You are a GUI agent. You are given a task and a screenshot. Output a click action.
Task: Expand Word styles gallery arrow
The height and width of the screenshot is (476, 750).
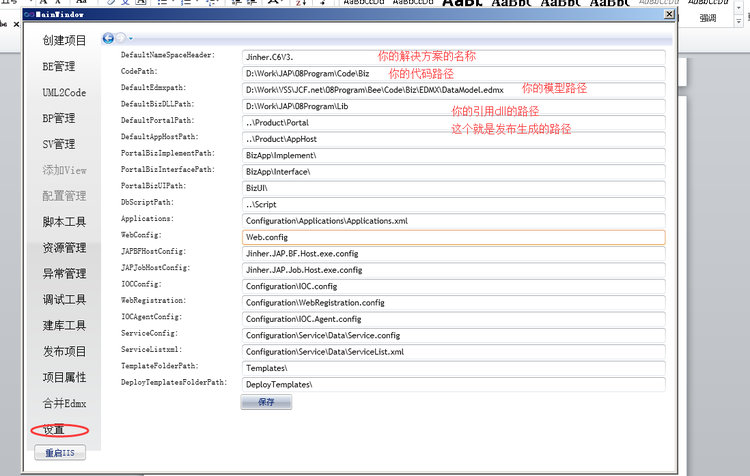click(739, 21)
